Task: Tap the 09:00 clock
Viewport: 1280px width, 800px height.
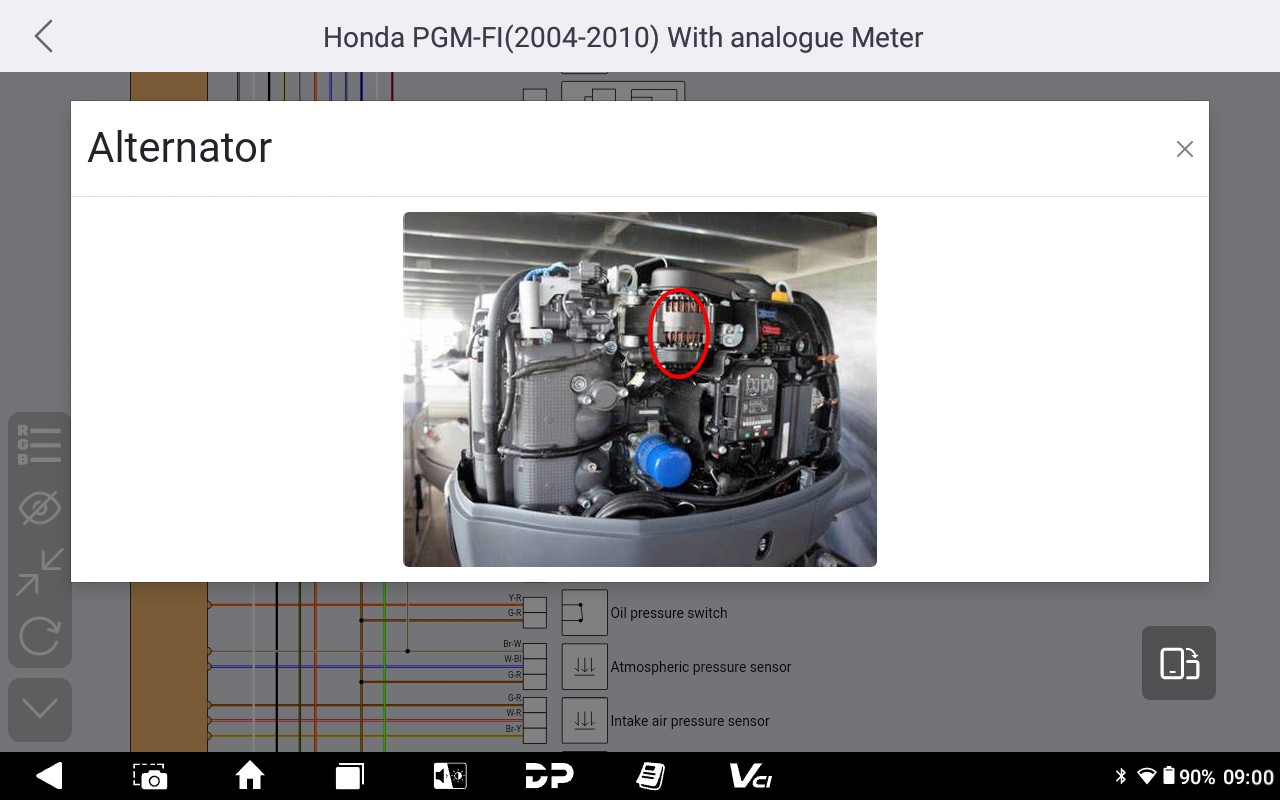Action: click(1248, 777)
